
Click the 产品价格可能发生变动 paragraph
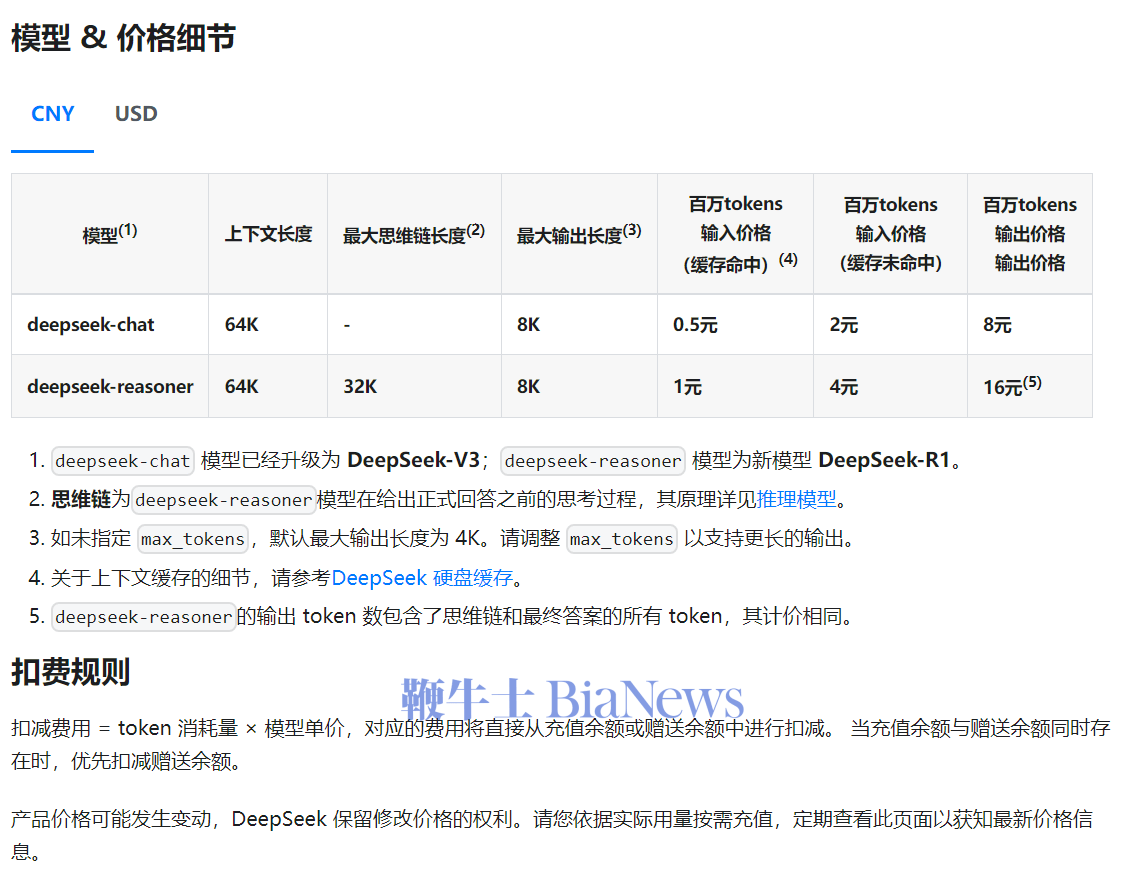[552, 835]
